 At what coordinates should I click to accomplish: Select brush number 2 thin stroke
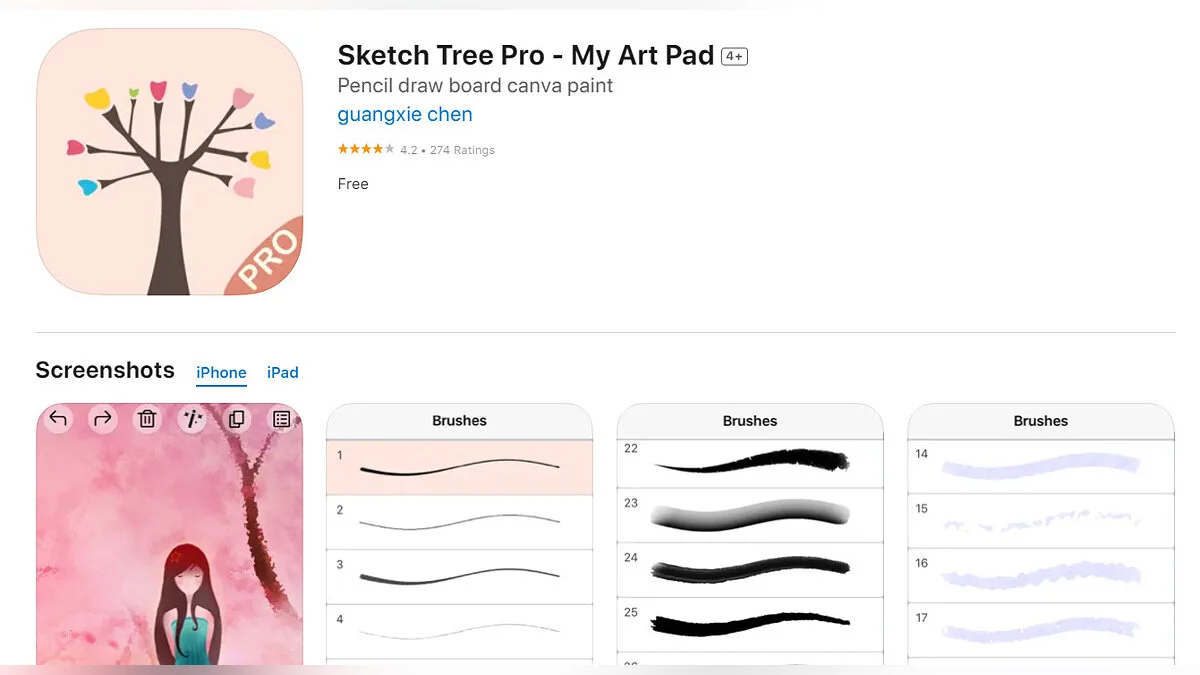[459, 522]
